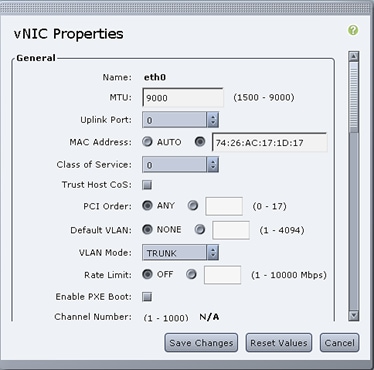This screenshot has height=370, width=374.
Task: Select the ANY PCI Order radio button
Action: [x=147, y=206]
